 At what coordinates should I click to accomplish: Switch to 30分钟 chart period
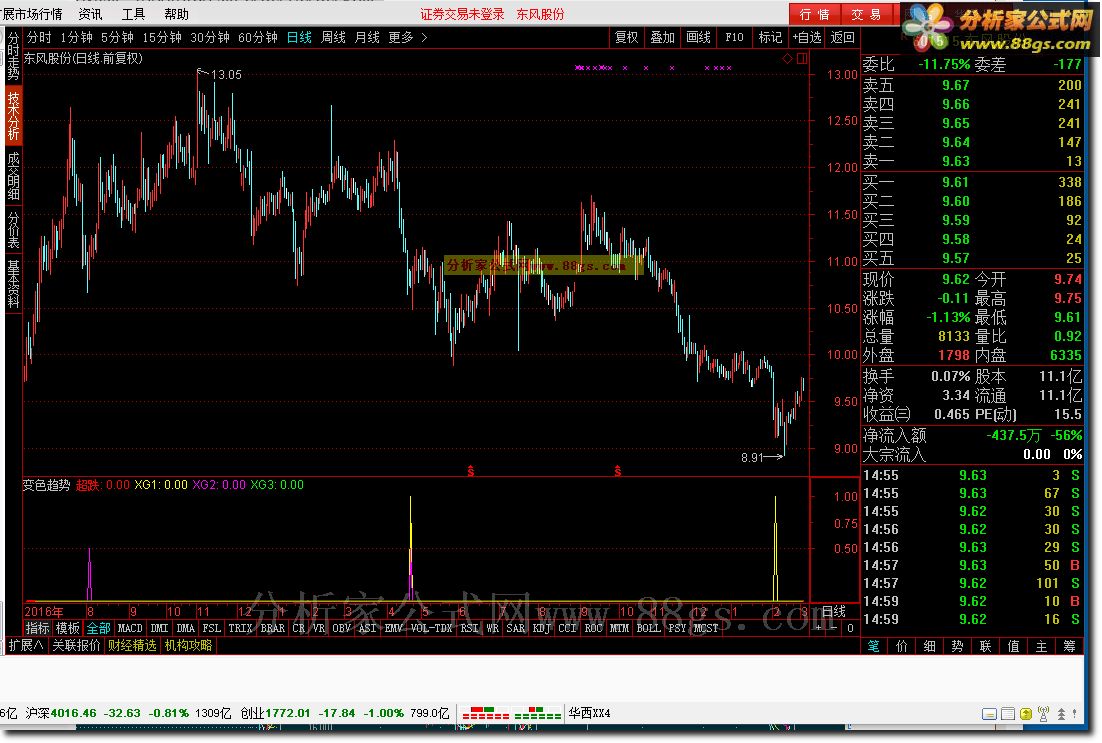[209, 37]
